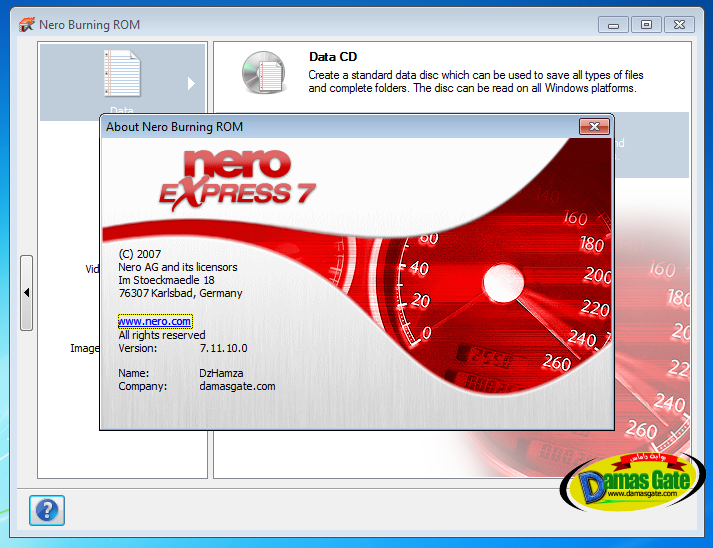Screen dimensions: 713x548
Task: Click the blue help question mark button
Action: [47, 510]
